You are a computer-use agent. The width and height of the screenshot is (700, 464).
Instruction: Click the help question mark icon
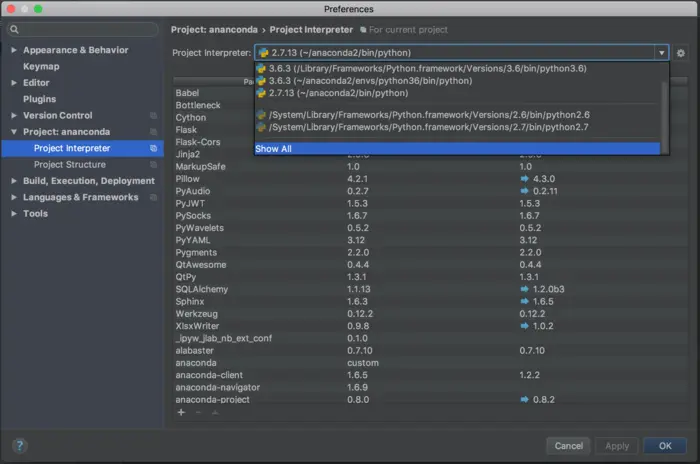[20, 445]
